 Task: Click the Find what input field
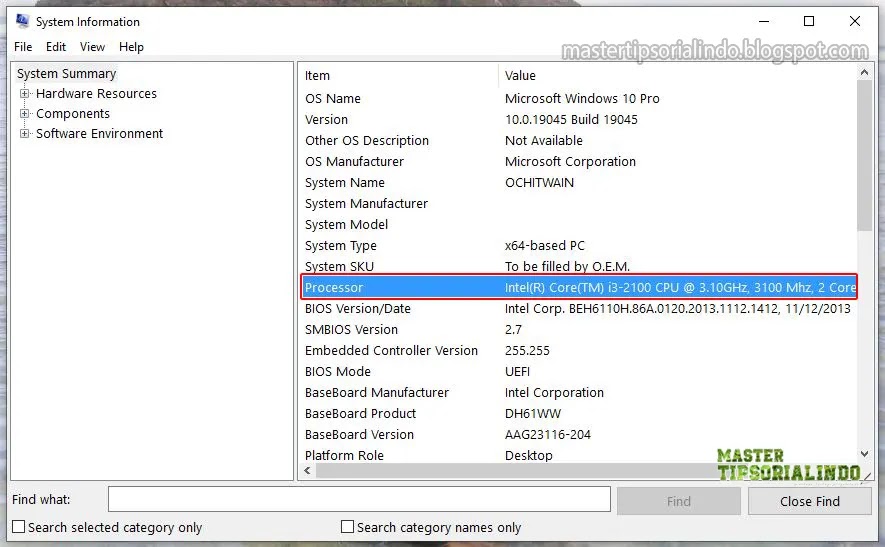[359, 499]
